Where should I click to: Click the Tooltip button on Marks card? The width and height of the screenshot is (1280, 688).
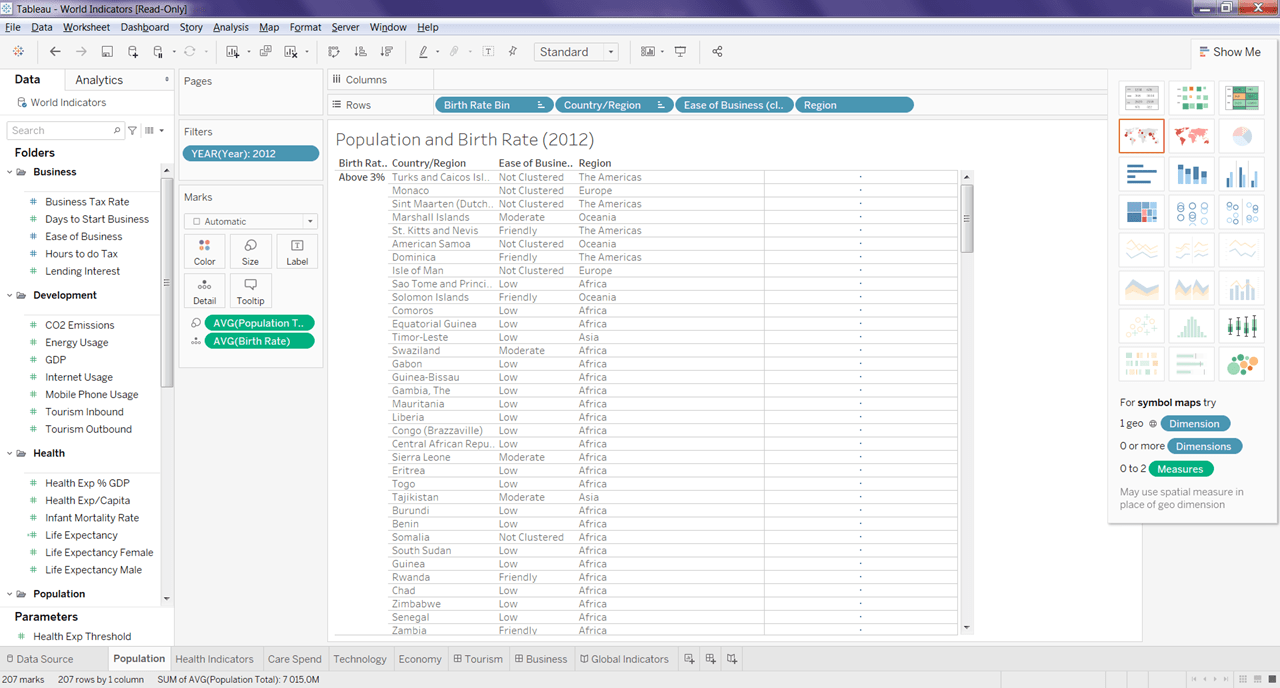250,290
